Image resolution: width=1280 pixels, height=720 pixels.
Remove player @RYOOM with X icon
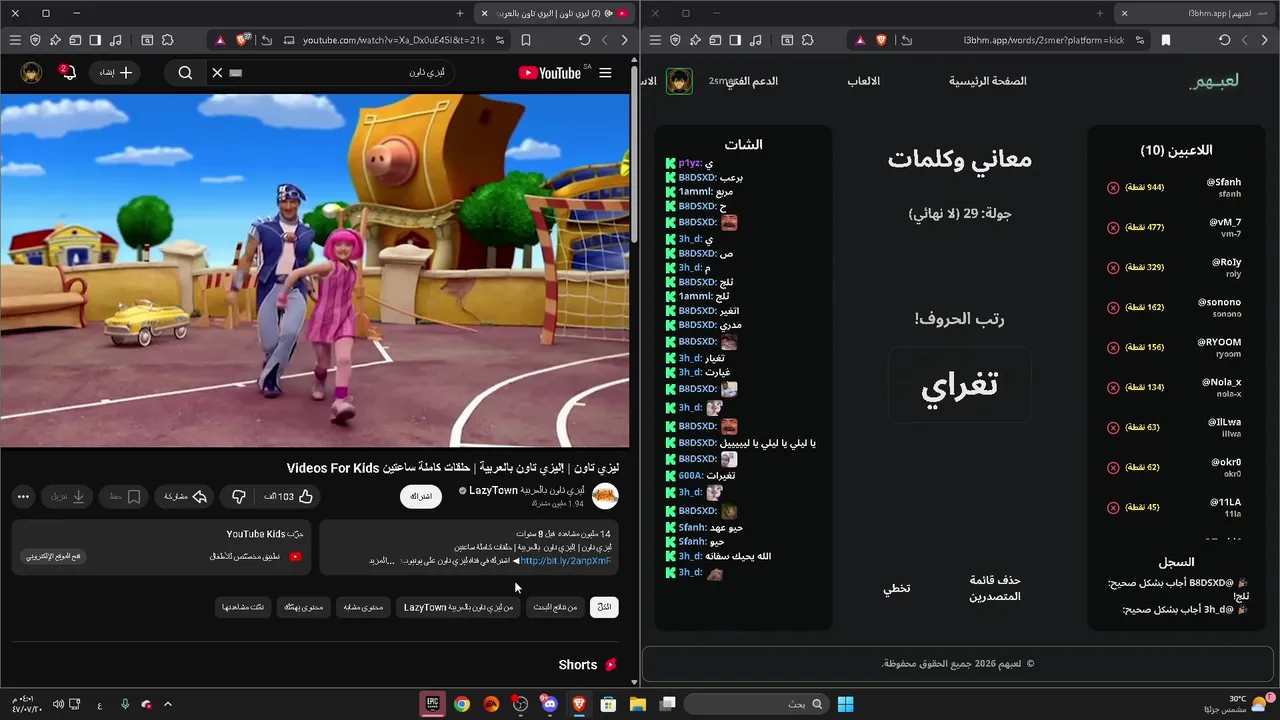1113,347
